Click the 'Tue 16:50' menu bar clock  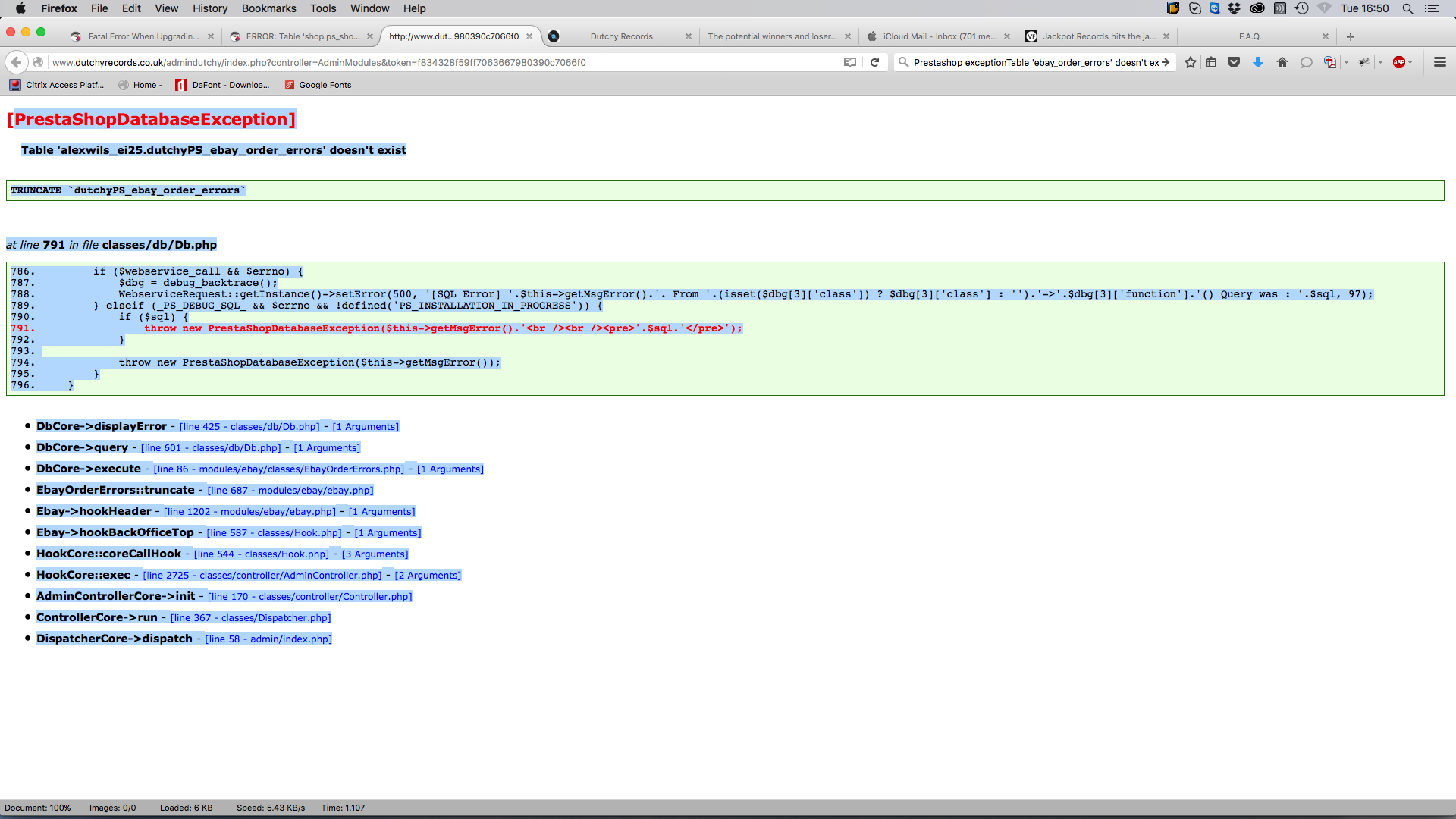click(1364, 8)
